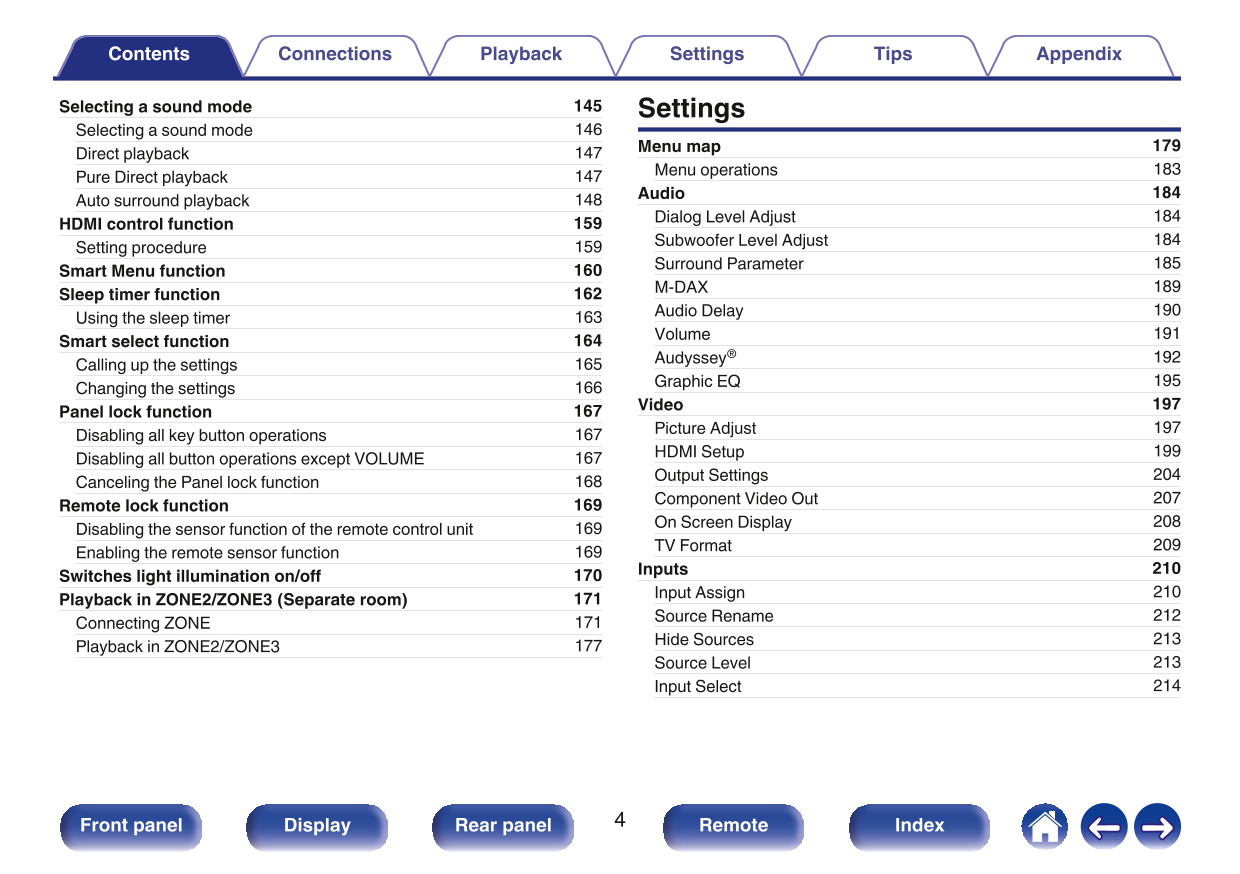Viewport: 1240px width, 874px height.
Task: Open the Front panel page button
Action: click(x=131, y=826)
